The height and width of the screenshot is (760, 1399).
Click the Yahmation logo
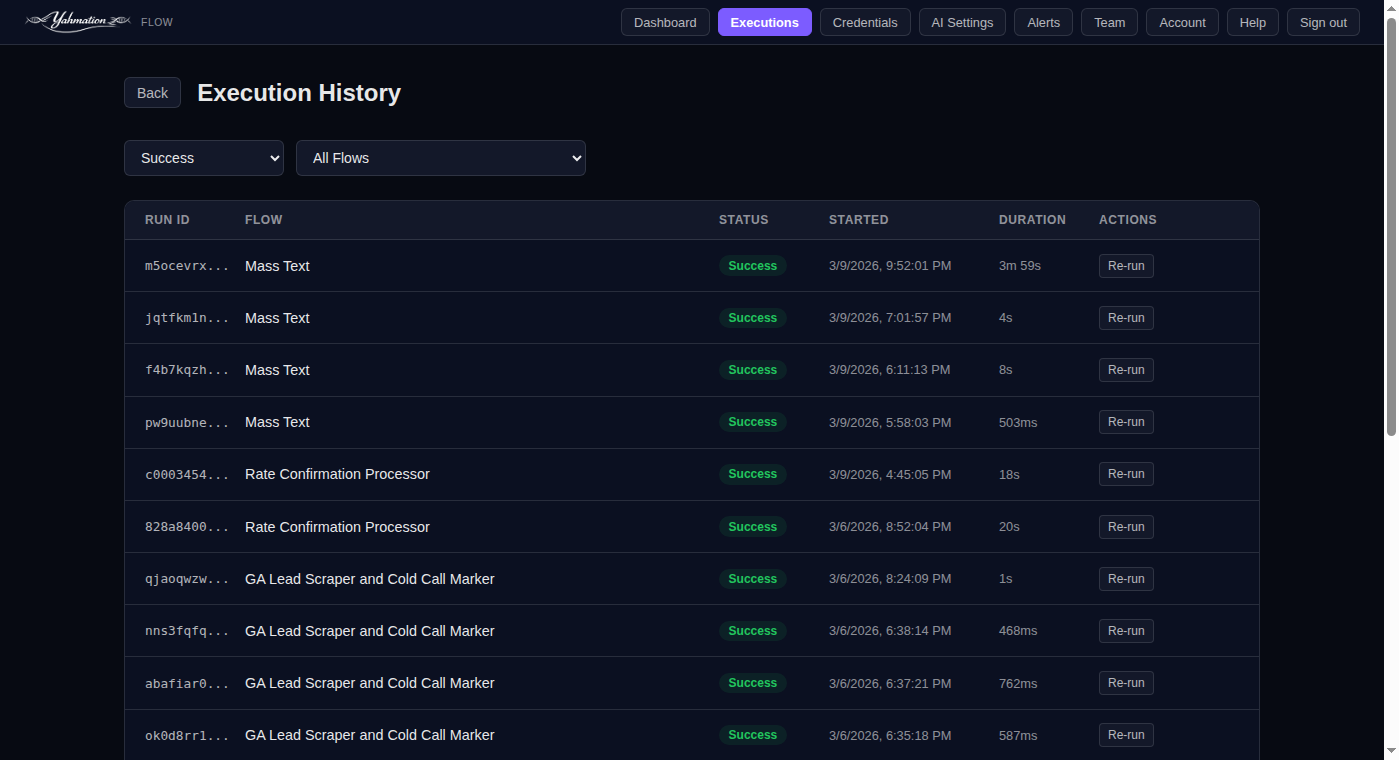tap(79, 21)
